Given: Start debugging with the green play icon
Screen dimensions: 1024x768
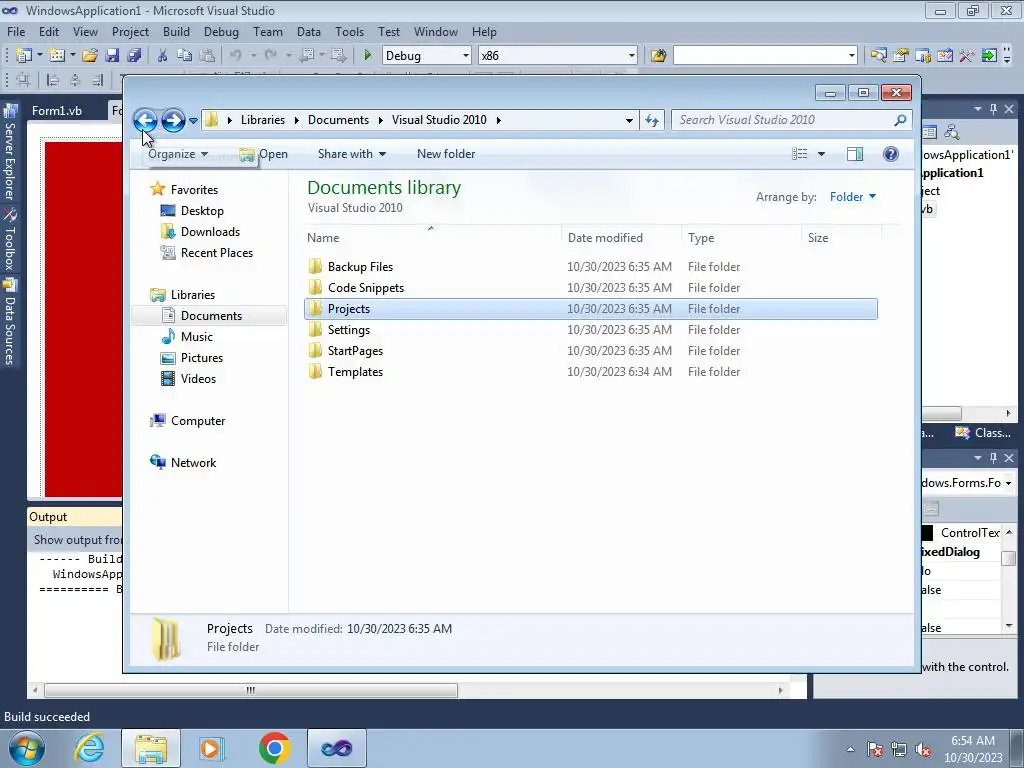Looking at the screenshot, I should [367, 56].
